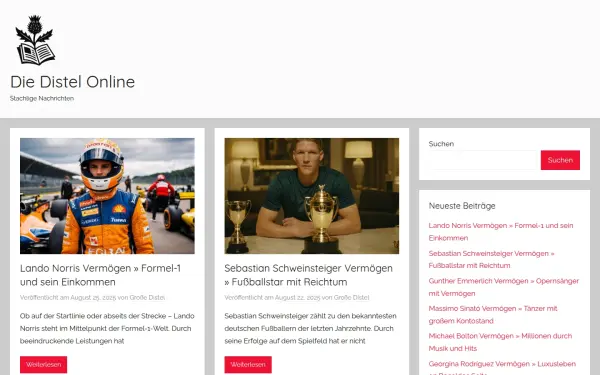Click Weiterlesen under the Lando Norris post
The width and height of the screenshot is (600, 375).
44,365
